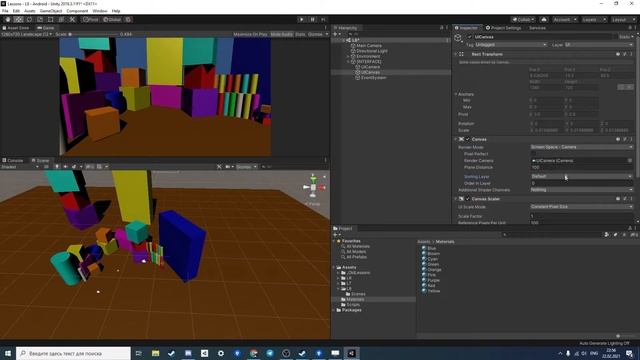Toggle scene lighting in Scene view
The height and width of the screenshot is (360, 640).
click(x=57, y=167)
